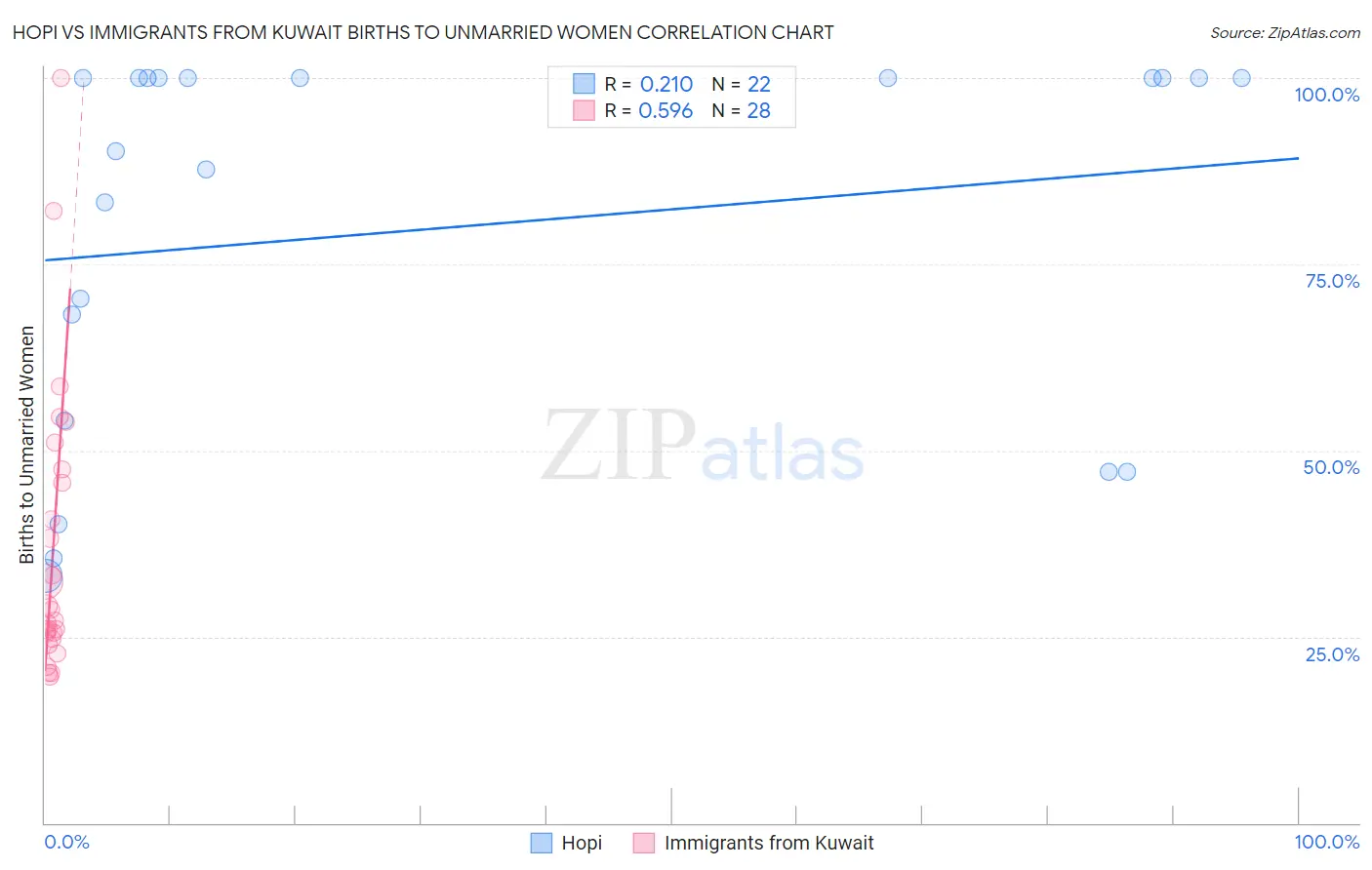Click the Immigrants from Kuwait legend swatch
This screenshot has height=870, width=1372.
click(x=644, y=843)
